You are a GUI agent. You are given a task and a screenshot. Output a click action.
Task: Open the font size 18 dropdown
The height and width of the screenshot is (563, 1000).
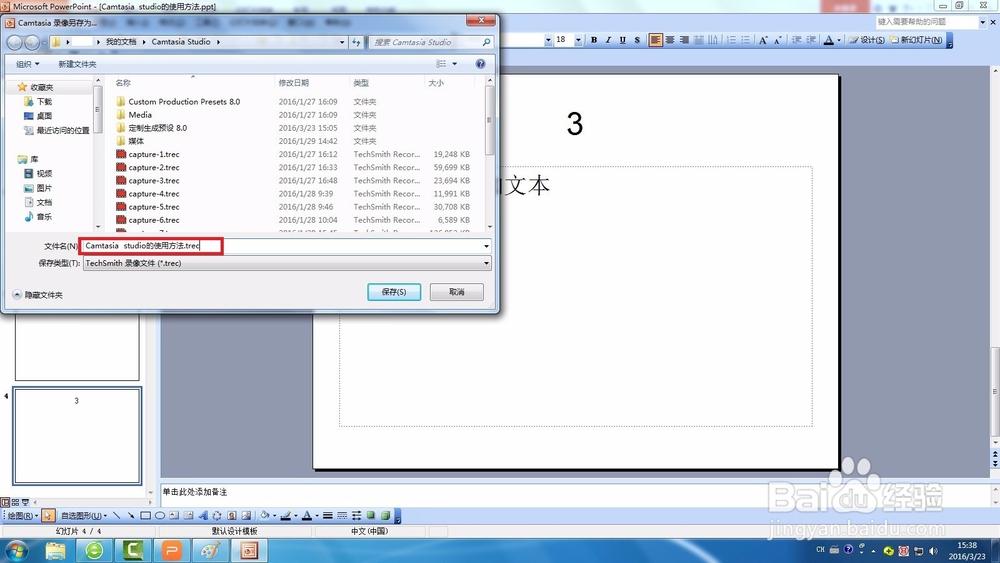(x=578, y=40)
